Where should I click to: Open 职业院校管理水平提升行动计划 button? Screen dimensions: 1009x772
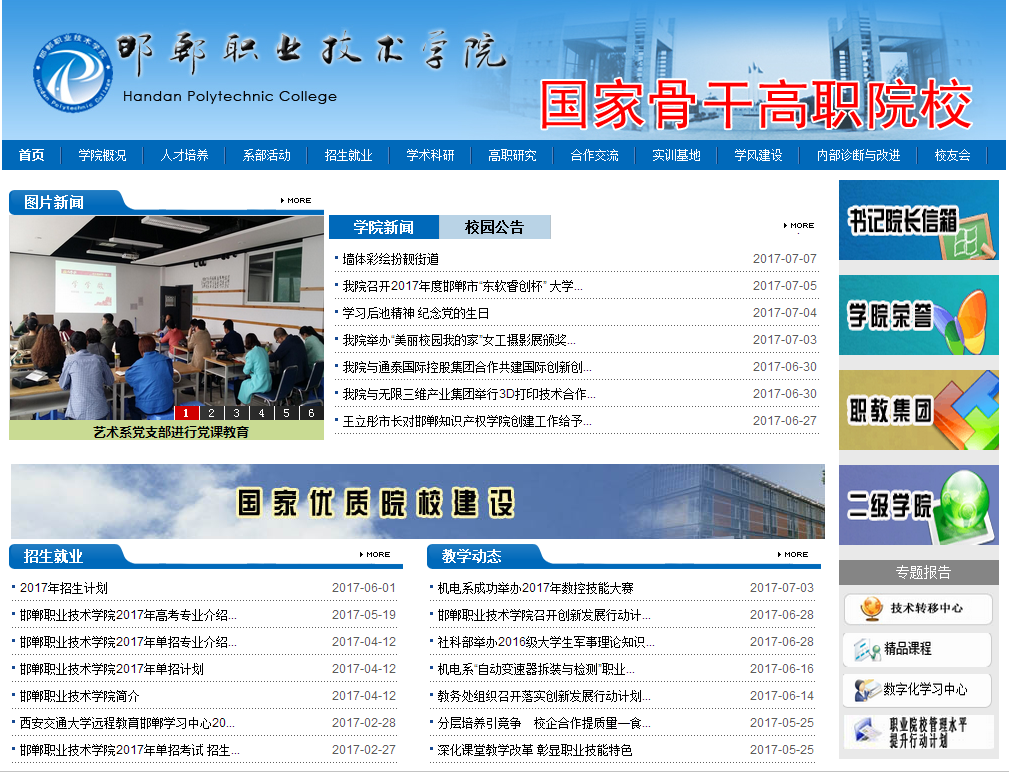[917, 733]
